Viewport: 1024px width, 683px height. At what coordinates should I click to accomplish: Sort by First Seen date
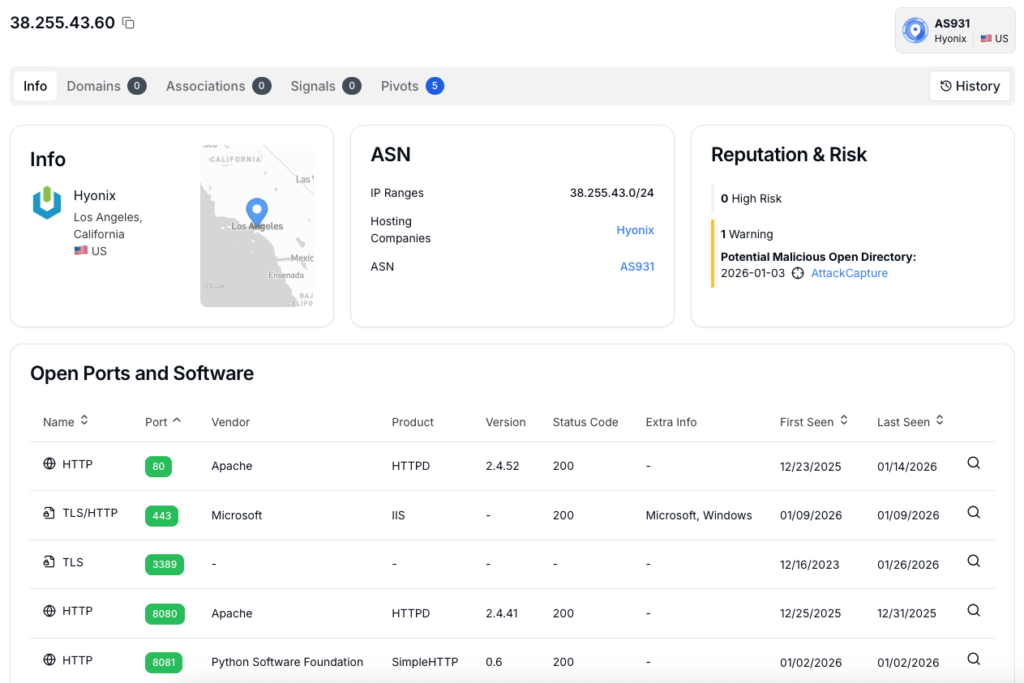(843, 421)
